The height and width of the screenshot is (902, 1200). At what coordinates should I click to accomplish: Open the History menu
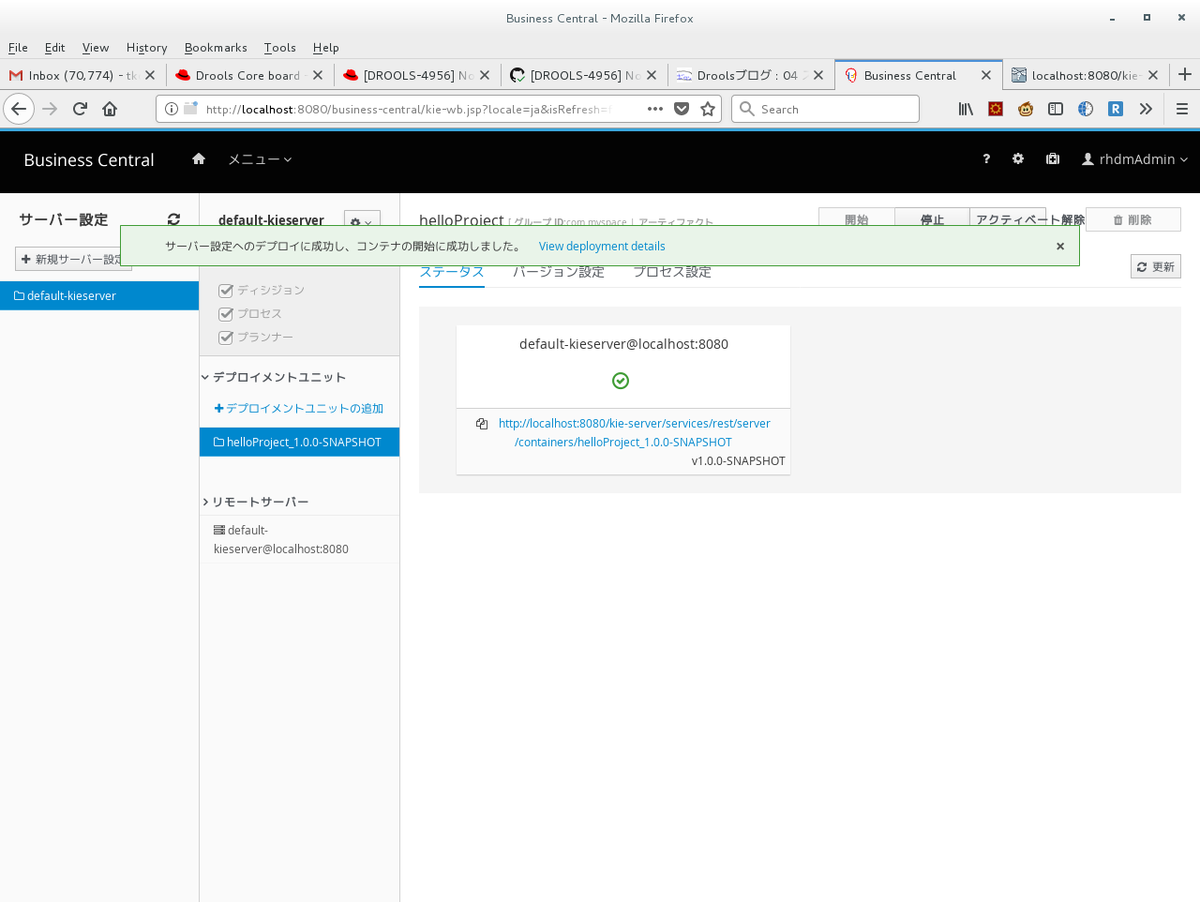click(147, 47)
